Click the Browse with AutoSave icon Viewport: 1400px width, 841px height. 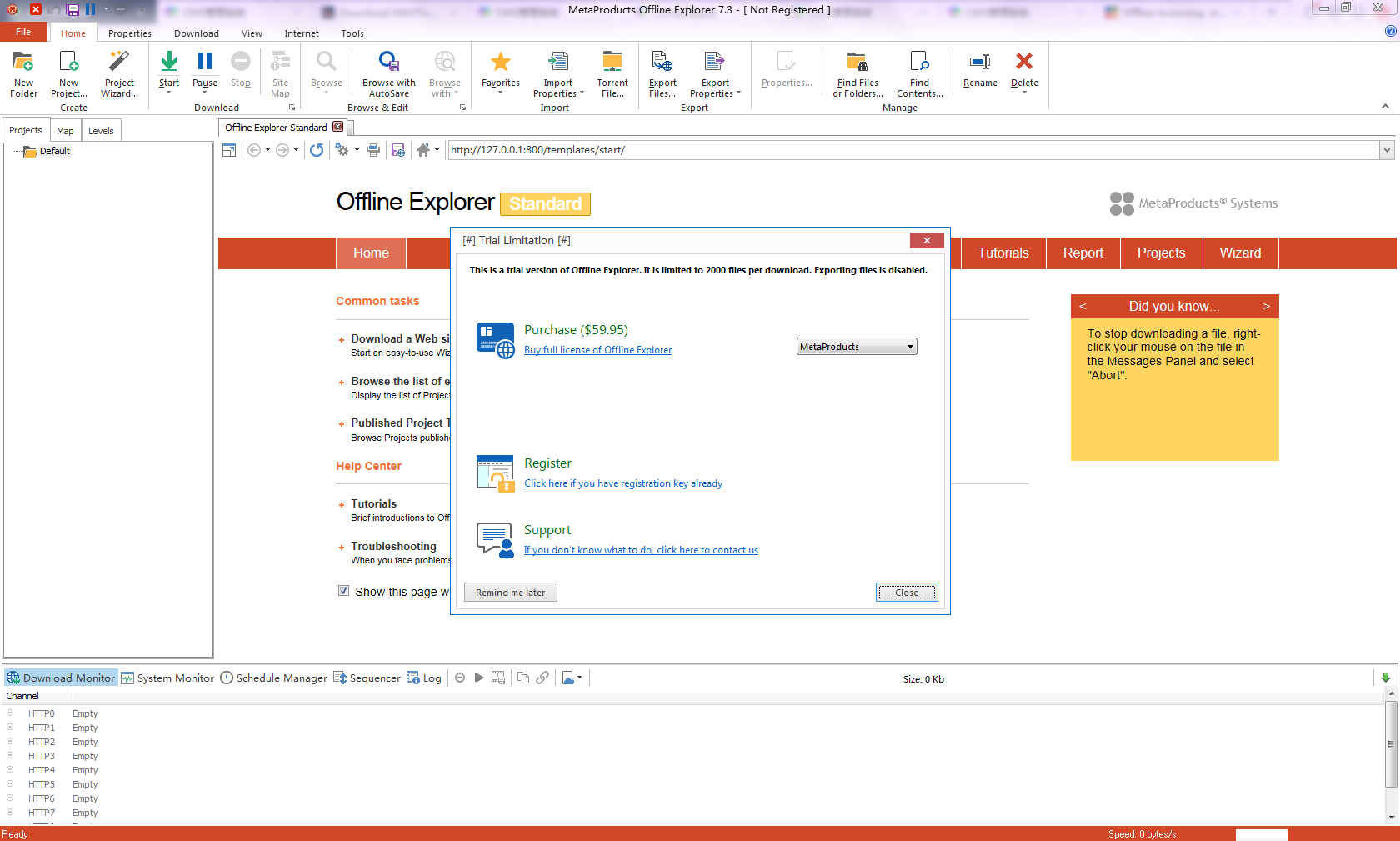click(389, 74)
